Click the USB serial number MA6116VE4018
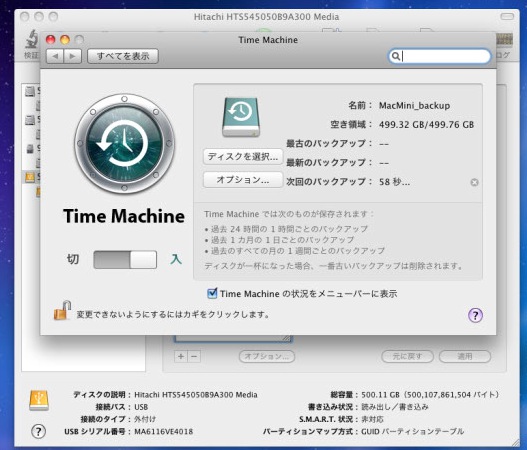Viewport: 527px width, 450px height. coord(164,432)
